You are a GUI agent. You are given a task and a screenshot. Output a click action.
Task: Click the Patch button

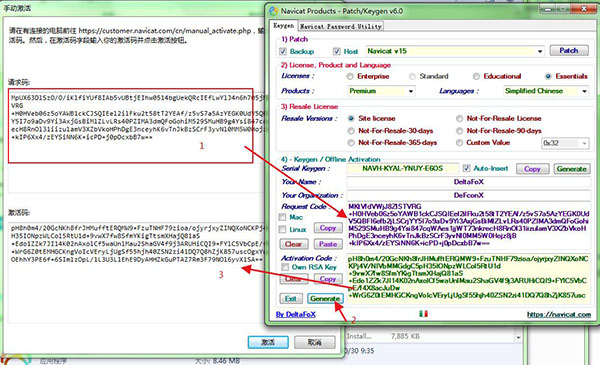pos(569,51)
